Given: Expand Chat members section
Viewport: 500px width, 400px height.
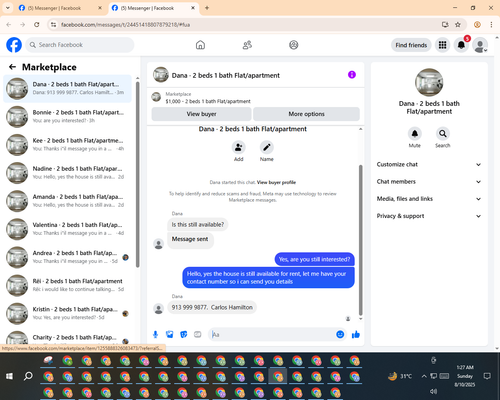Looking at the screenshot, I should [x=429, y=182].
